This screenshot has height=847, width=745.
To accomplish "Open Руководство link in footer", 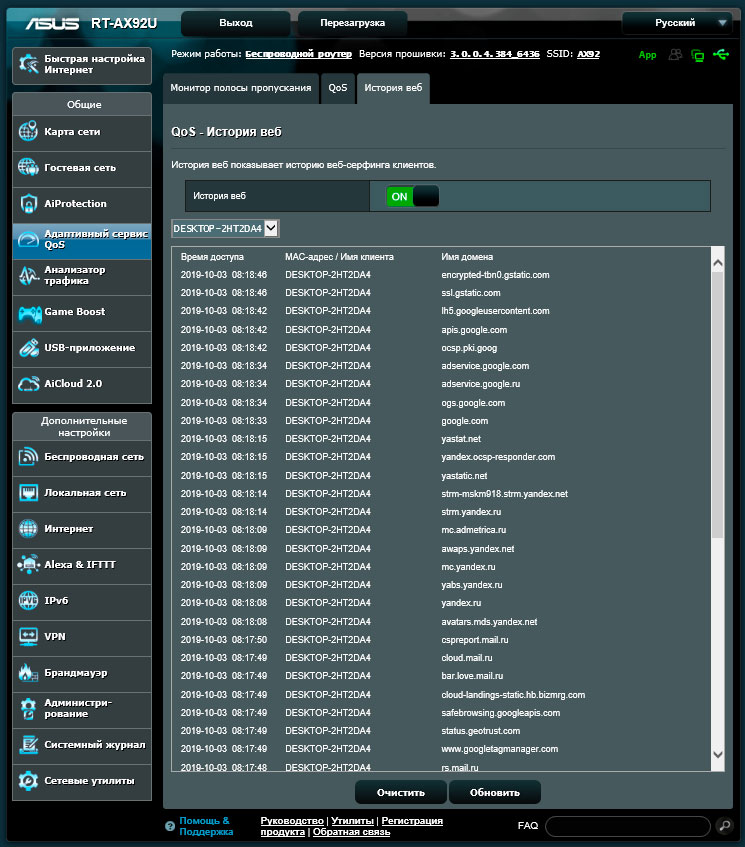I will click(x=292, y=821).
